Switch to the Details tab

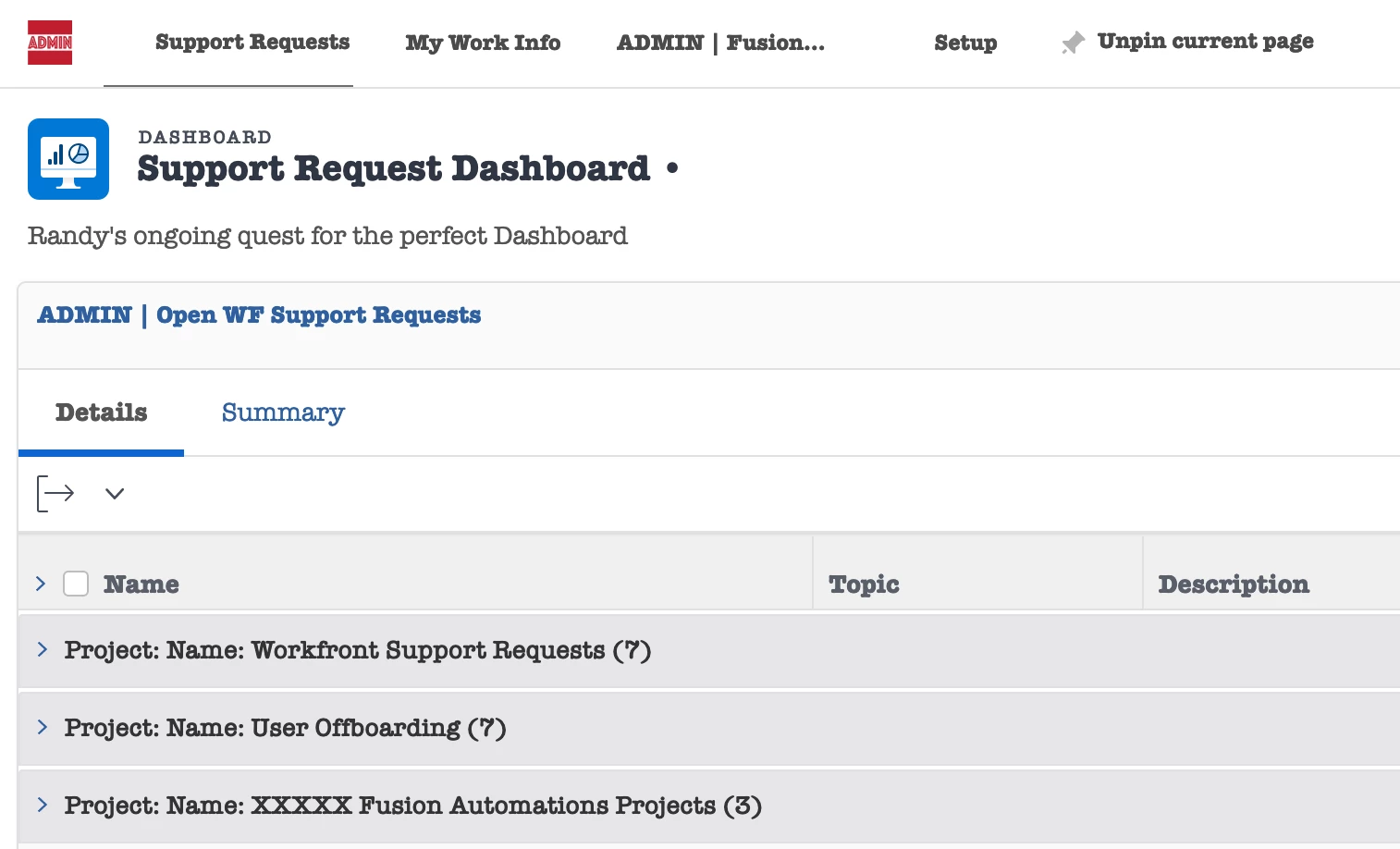click(102, 412)
